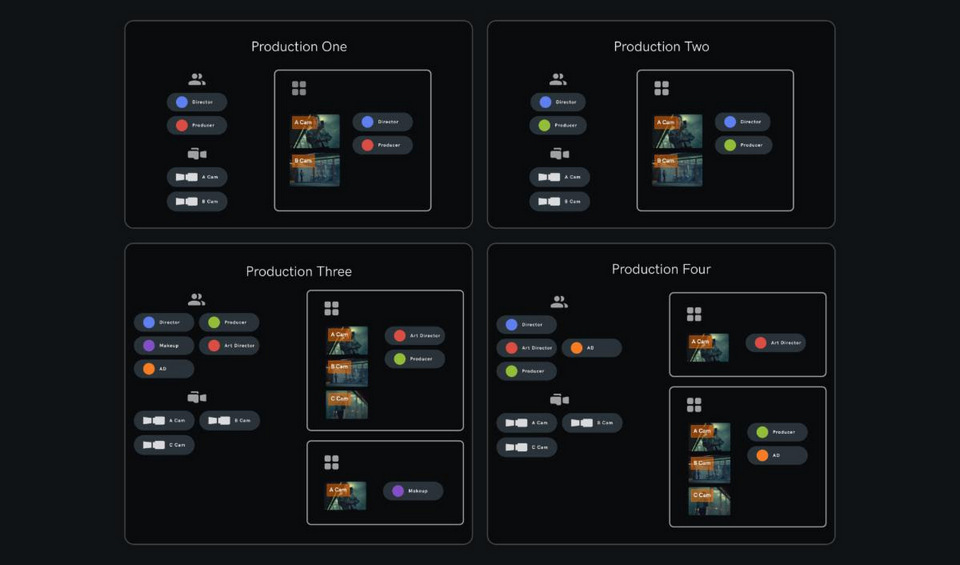This screenshot has height=565, width=960.
Task: Click the grid icon in Production Four's top room
Action: tap(694, 314)
